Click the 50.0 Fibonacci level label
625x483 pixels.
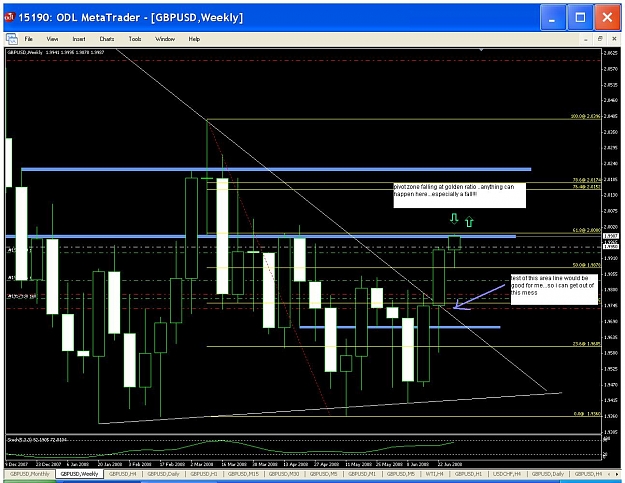(586, 265)
